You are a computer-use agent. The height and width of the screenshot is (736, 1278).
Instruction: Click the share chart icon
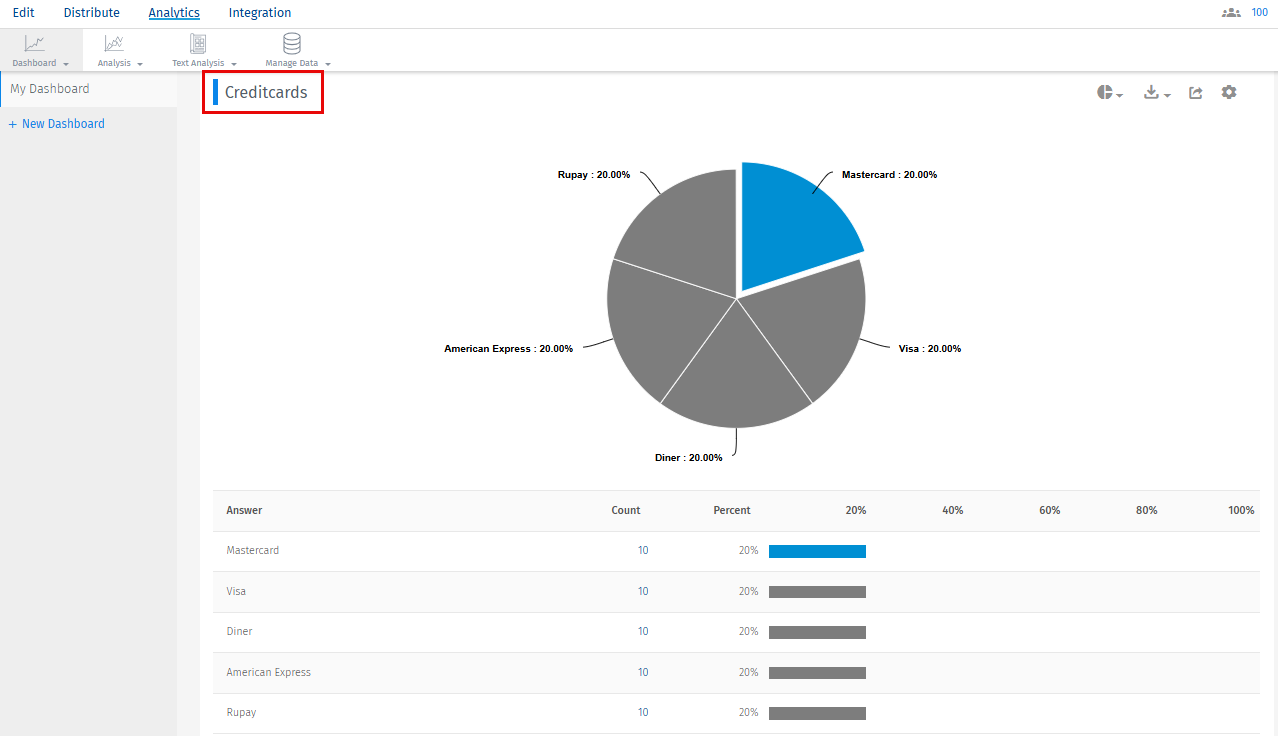pyautogui.click(x=1195, y=92)
